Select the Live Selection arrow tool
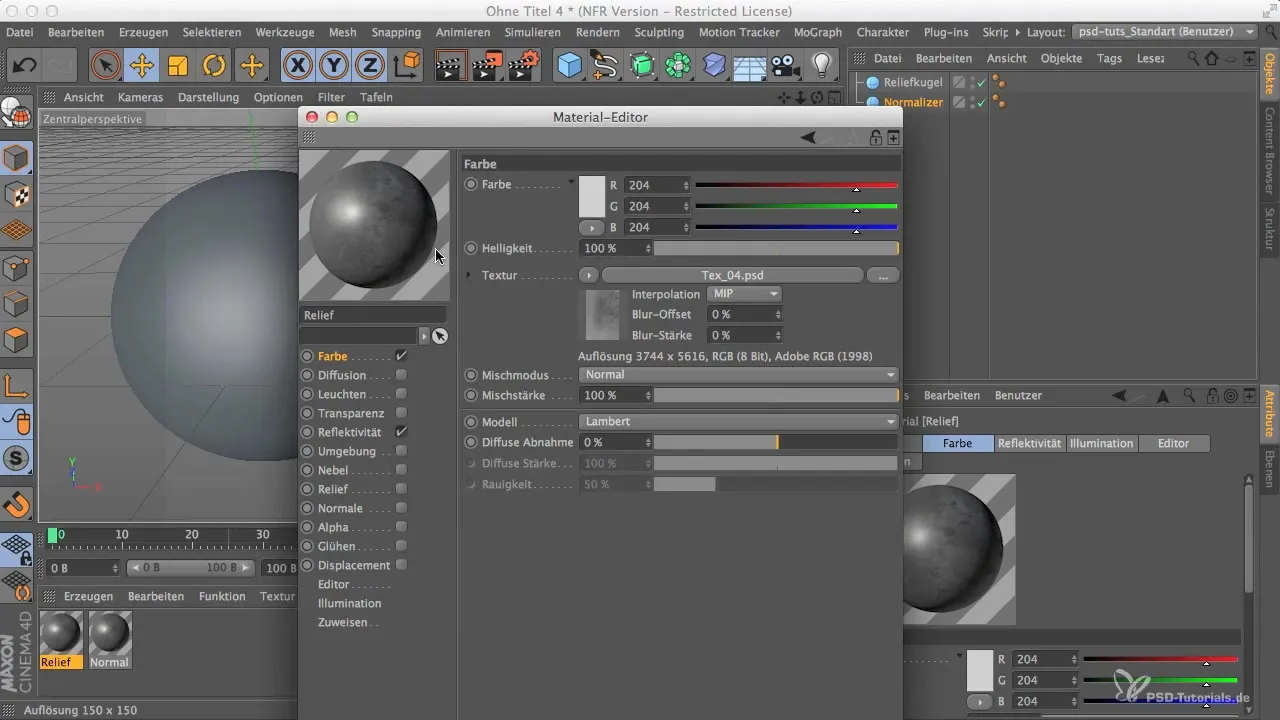 point(105,66)
